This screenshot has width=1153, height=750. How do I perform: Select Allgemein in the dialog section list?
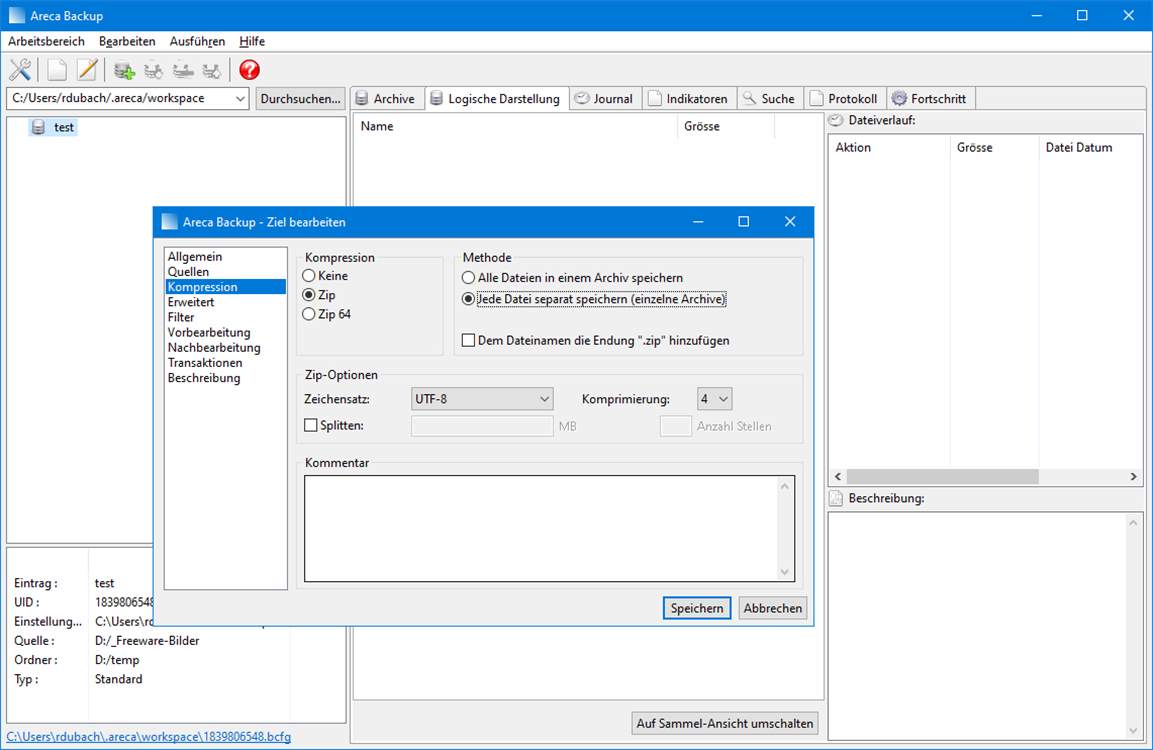coord(225,257)
